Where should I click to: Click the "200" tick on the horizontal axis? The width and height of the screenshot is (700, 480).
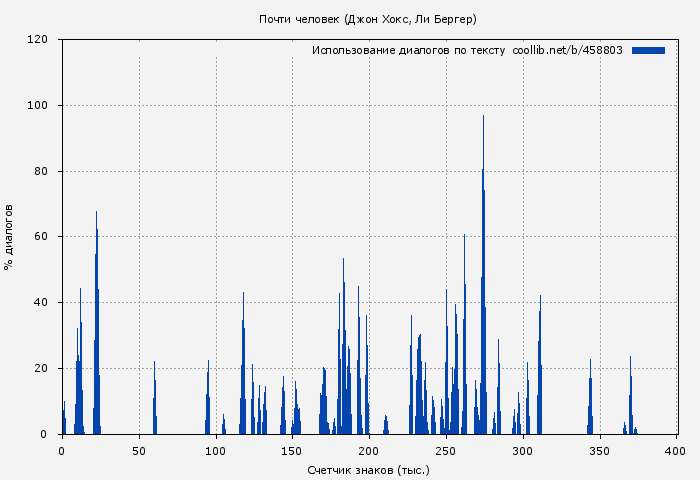click(369, 451)
